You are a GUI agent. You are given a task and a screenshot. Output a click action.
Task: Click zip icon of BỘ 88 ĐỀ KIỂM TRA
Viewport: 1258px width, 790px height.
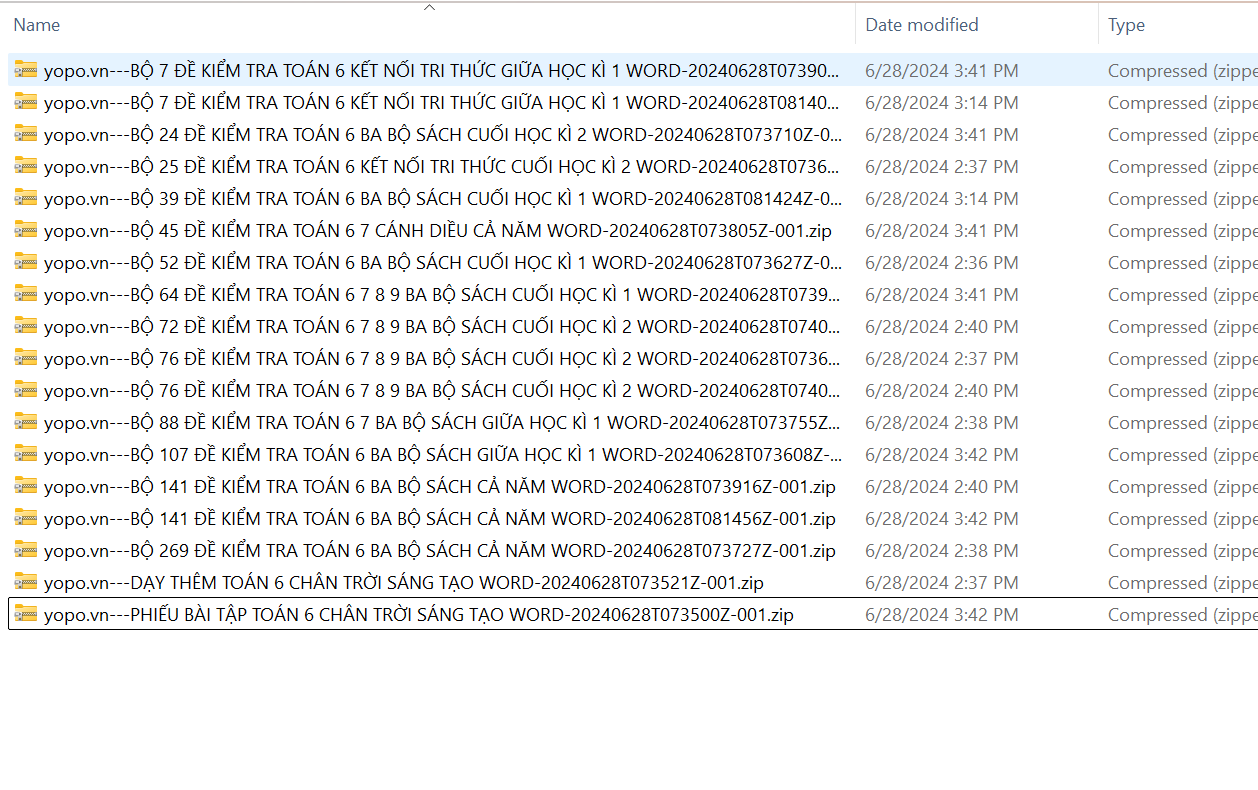[26, 423]
